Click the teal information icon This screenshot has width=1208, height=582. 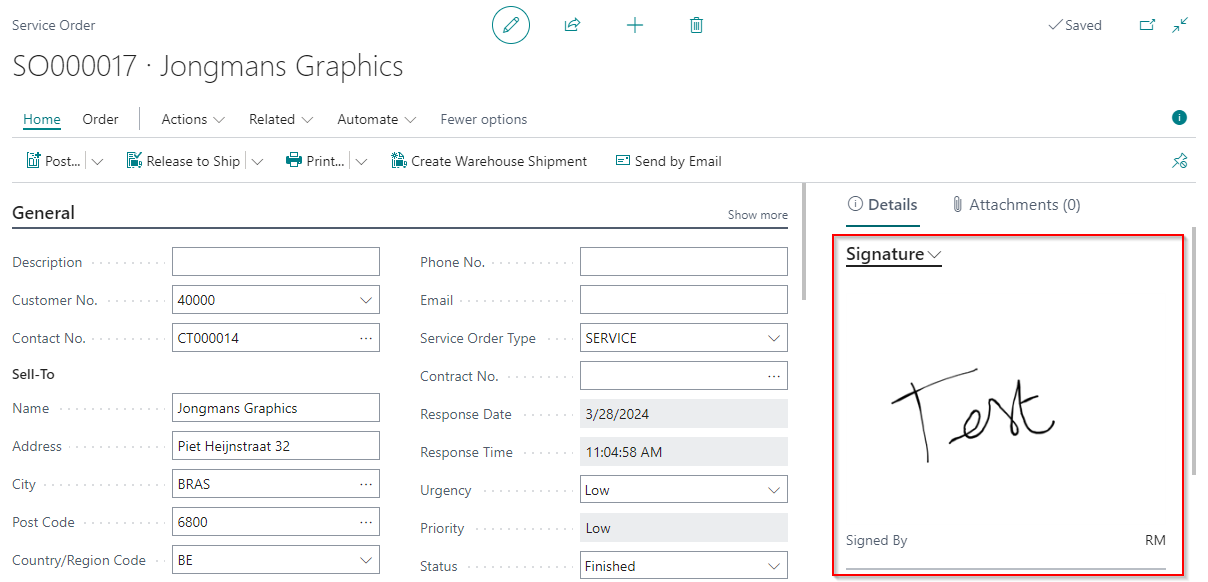coord(1179,118)
